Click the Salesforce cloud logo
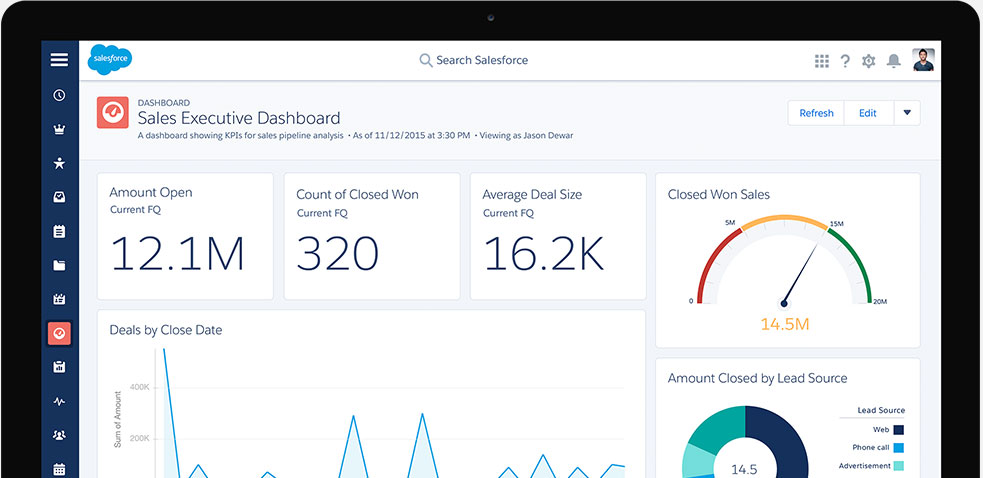983x478 pixels. 110,60
